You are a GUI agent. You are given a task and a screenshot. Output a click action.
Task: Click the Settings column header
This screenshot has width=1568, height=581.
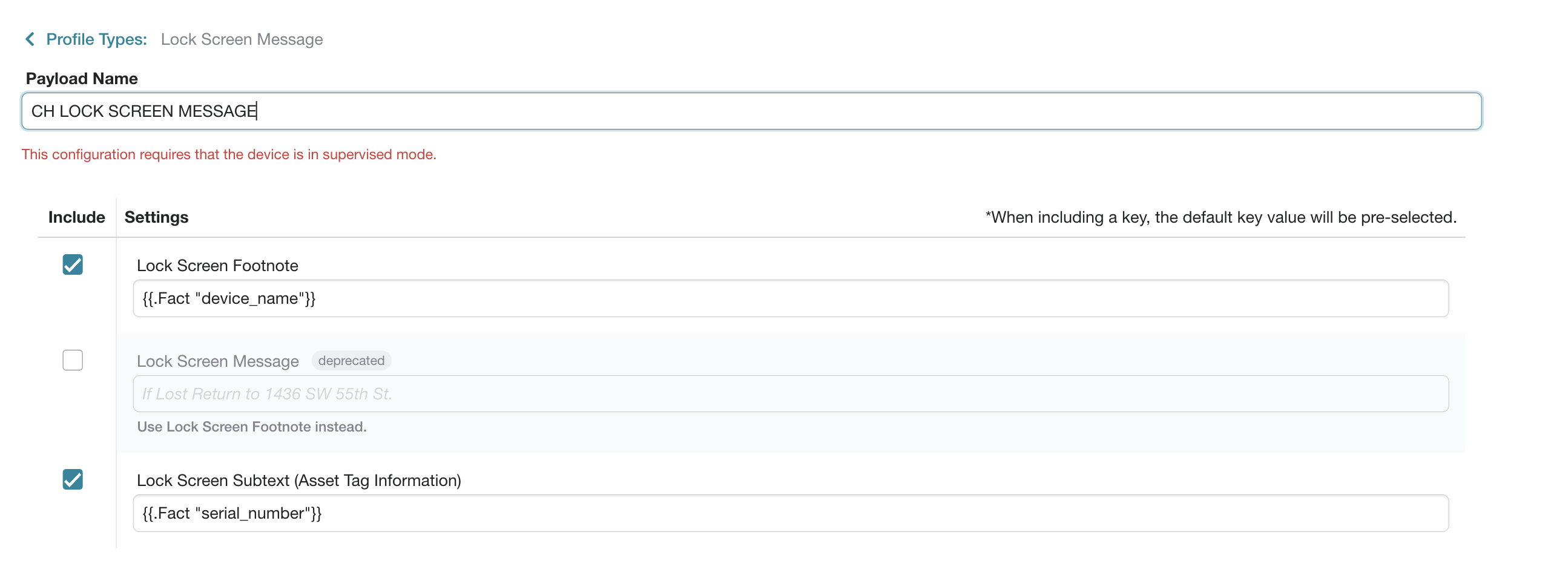[x=156, y=217]
